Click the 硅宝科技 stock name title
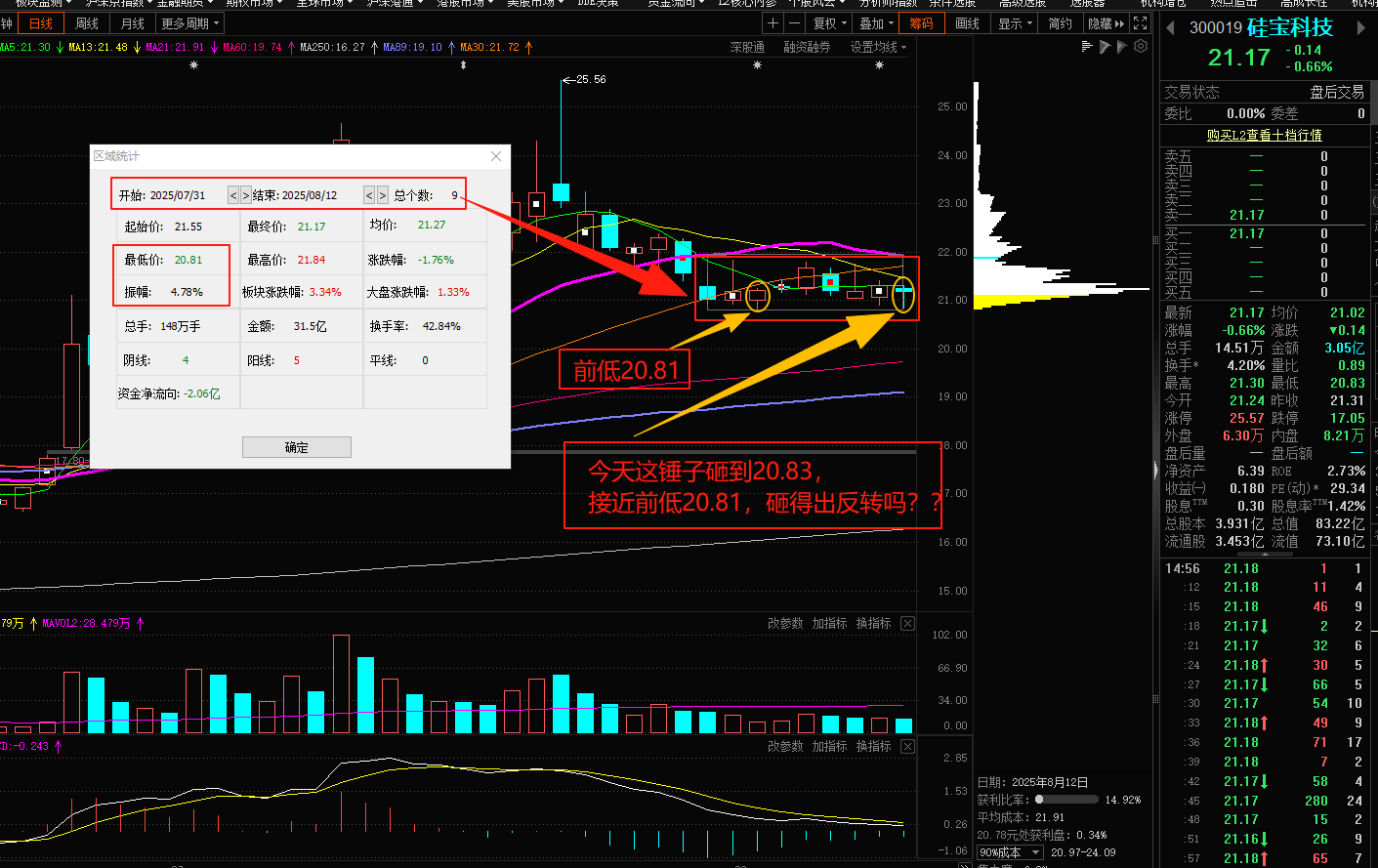The image size is (1378, 868). (x=1289, y=27)
